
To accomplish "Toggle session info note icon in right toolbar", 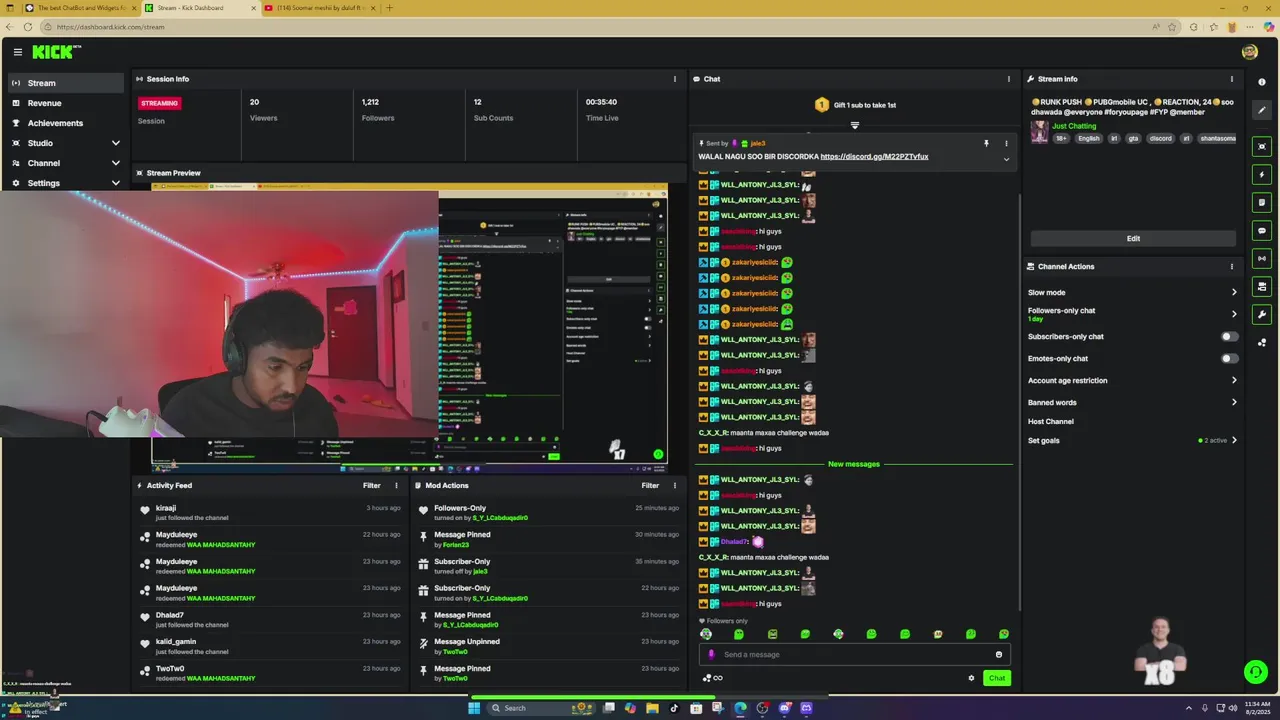I will pos(1262,203).
